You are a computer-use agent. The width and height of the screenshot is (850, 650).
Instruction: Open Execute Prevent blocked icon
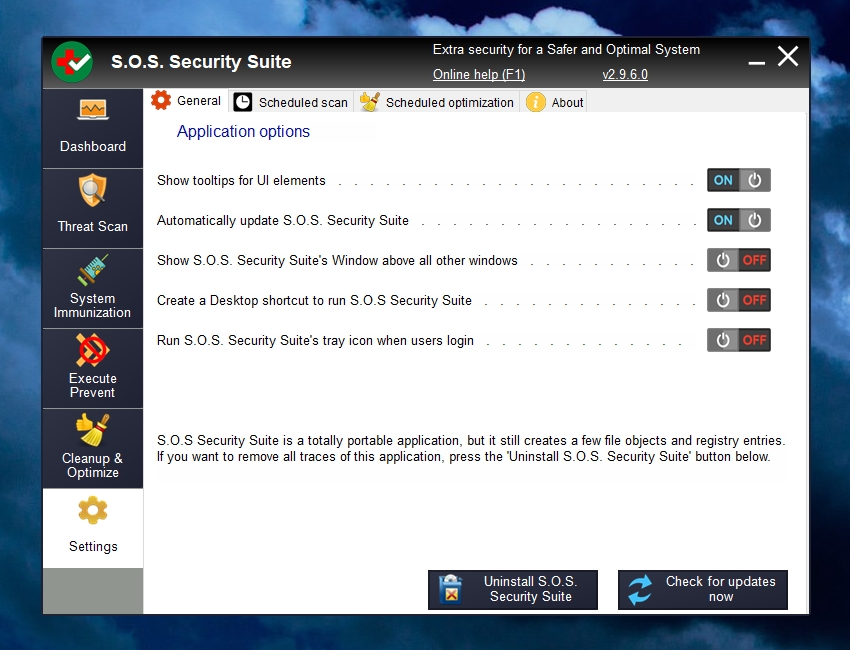pyautogui.click(x=93, y=350)
